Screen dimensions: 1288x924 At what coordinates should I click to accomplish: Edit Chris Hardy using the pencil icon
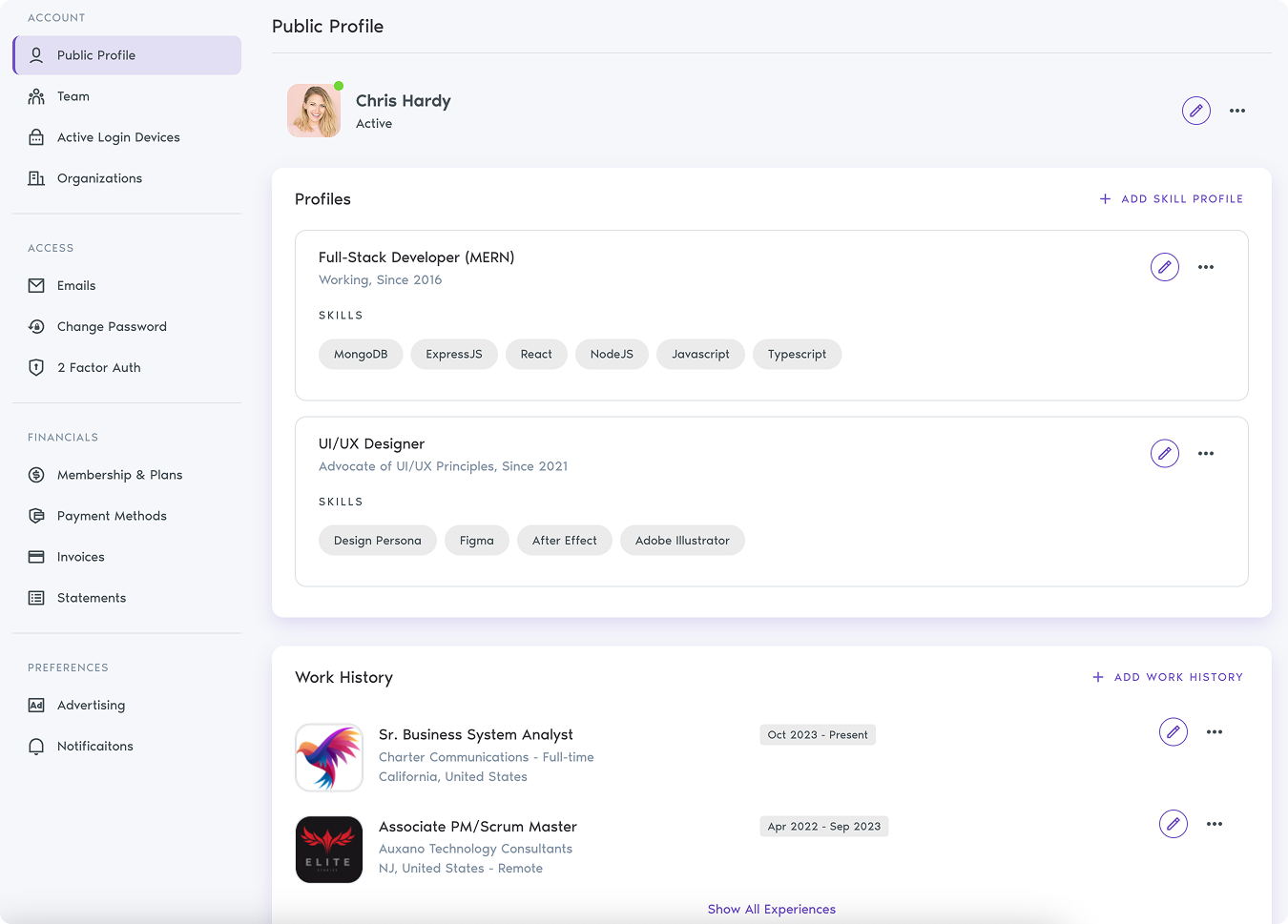pyautogui.click(x=1196, y=111)
